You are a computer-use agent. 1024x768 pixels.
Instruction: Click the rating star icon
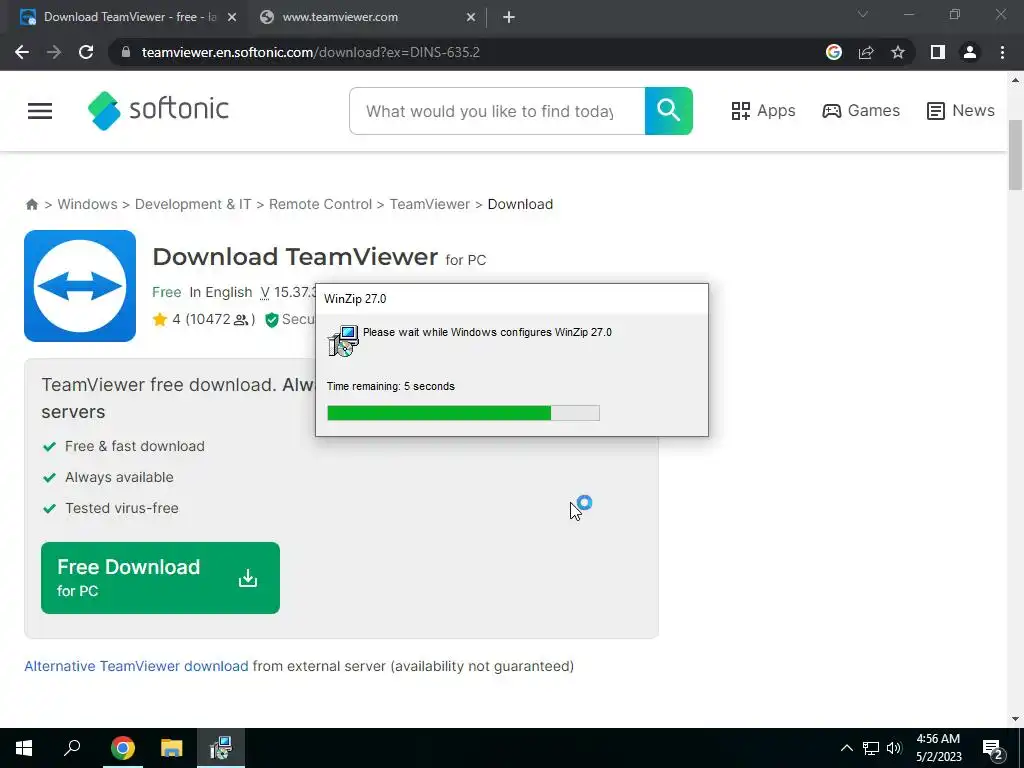tap(160, 319)
